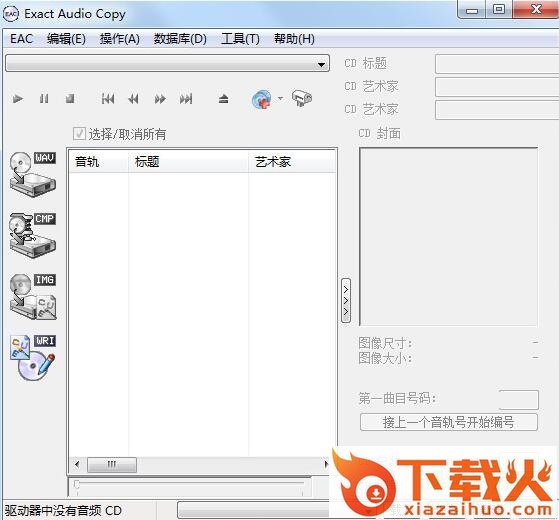Click the scrollbar right arrow
Screen dimensions: 559x520
[x=326, y=464]
